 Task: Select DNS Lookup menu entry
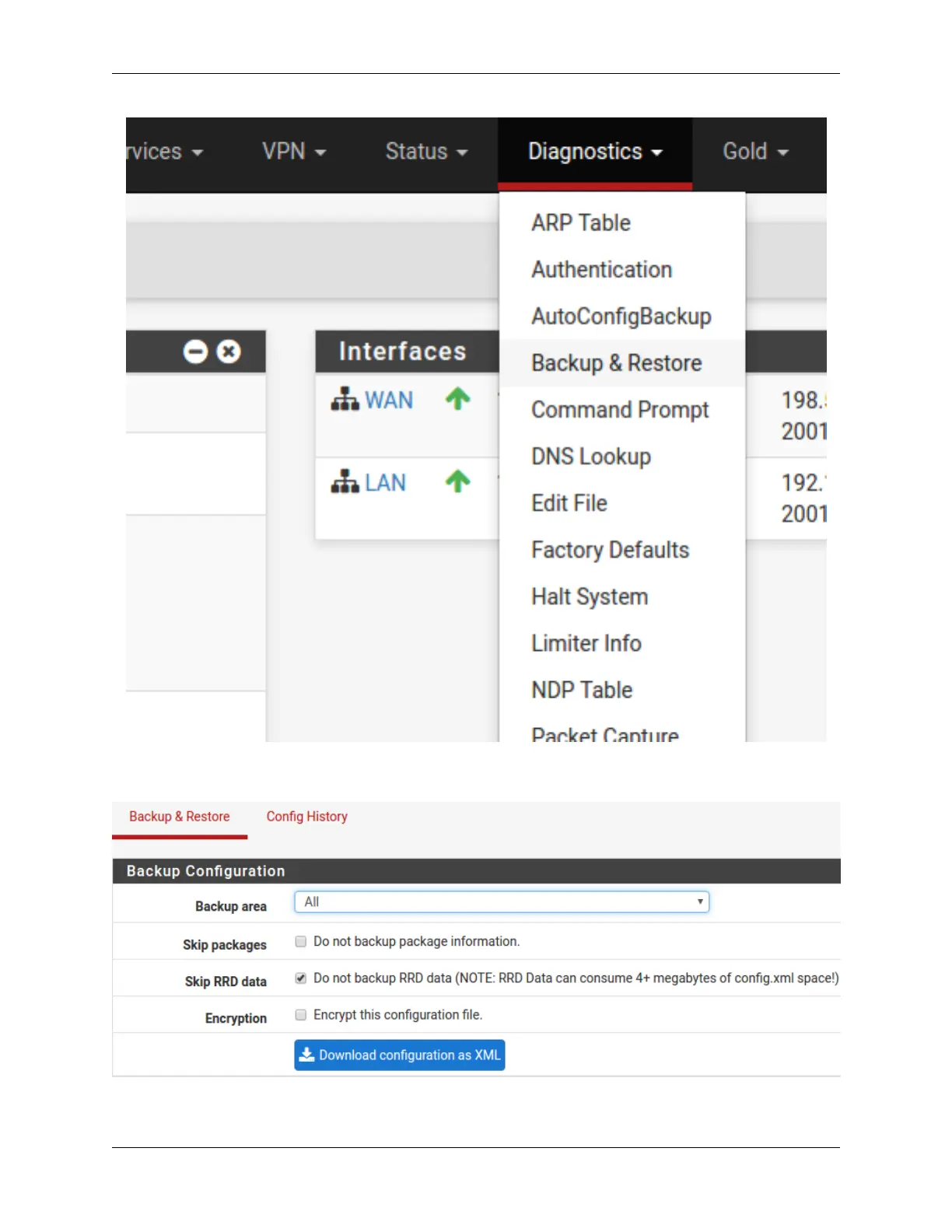(x=591, y=457)
